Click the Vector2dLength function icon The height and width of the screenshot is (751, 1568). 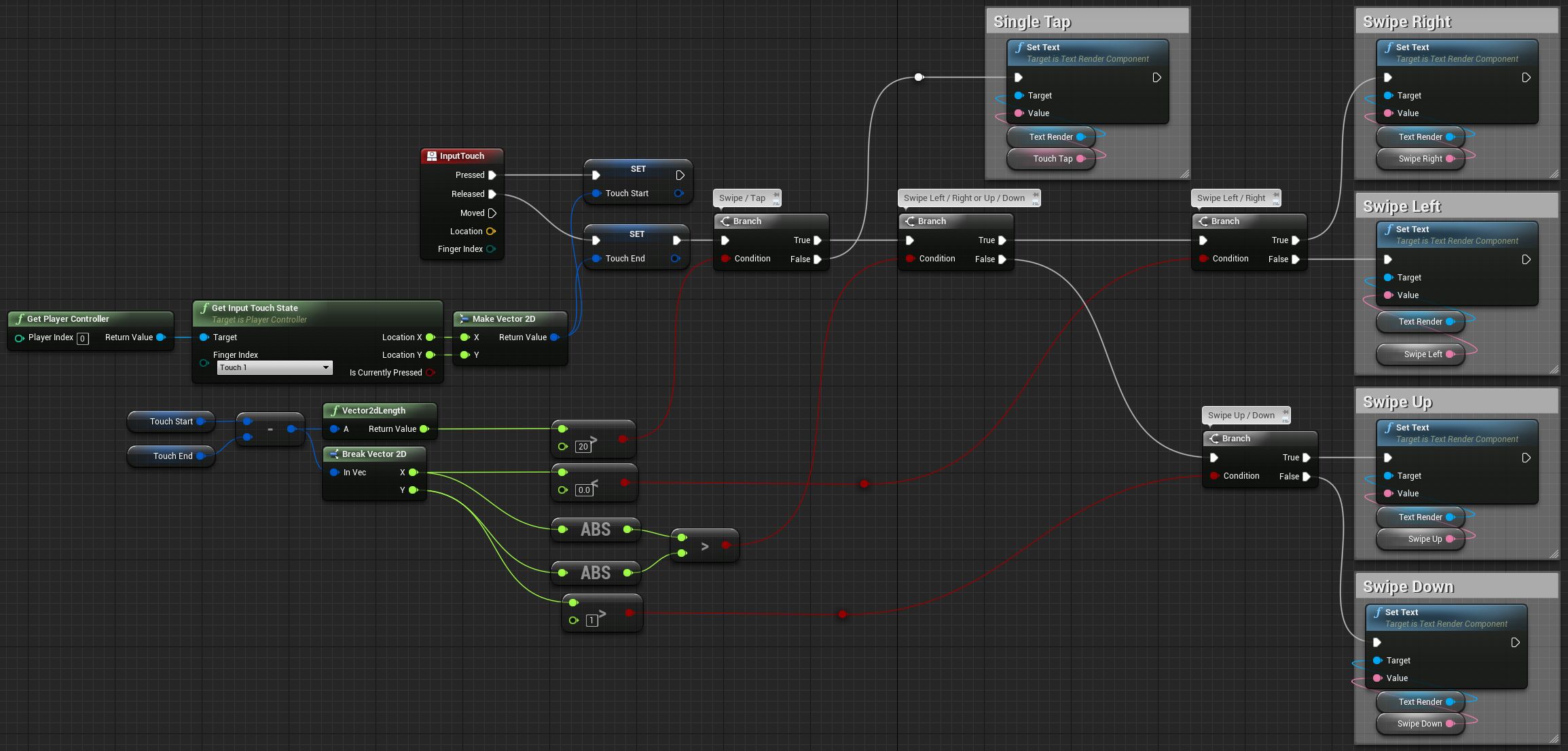click(x=334, y=411)
